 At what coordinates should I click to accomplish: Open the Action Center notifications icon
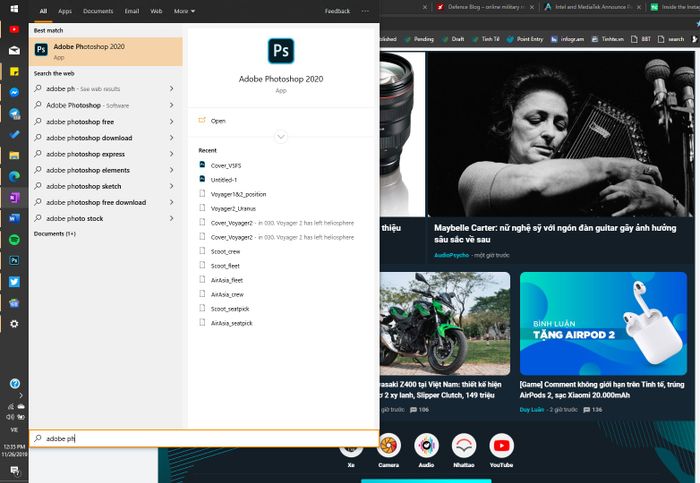click(x=14, y=470)
